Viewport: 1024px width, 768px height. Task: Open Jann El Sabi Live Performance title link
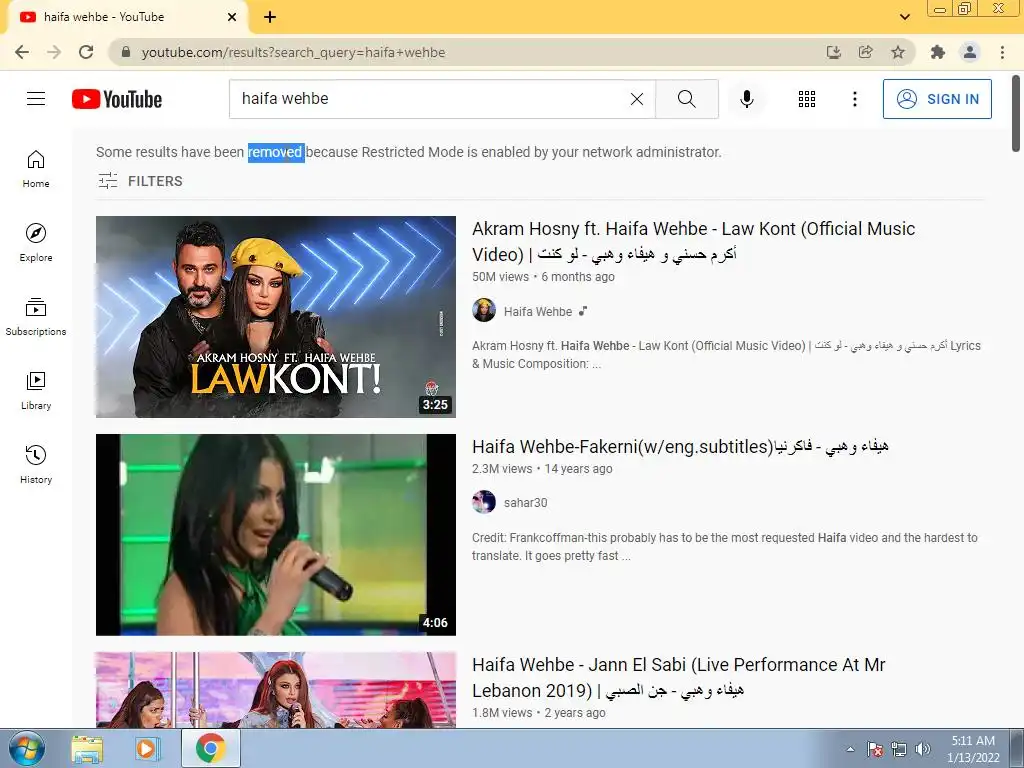click(679, 677)
